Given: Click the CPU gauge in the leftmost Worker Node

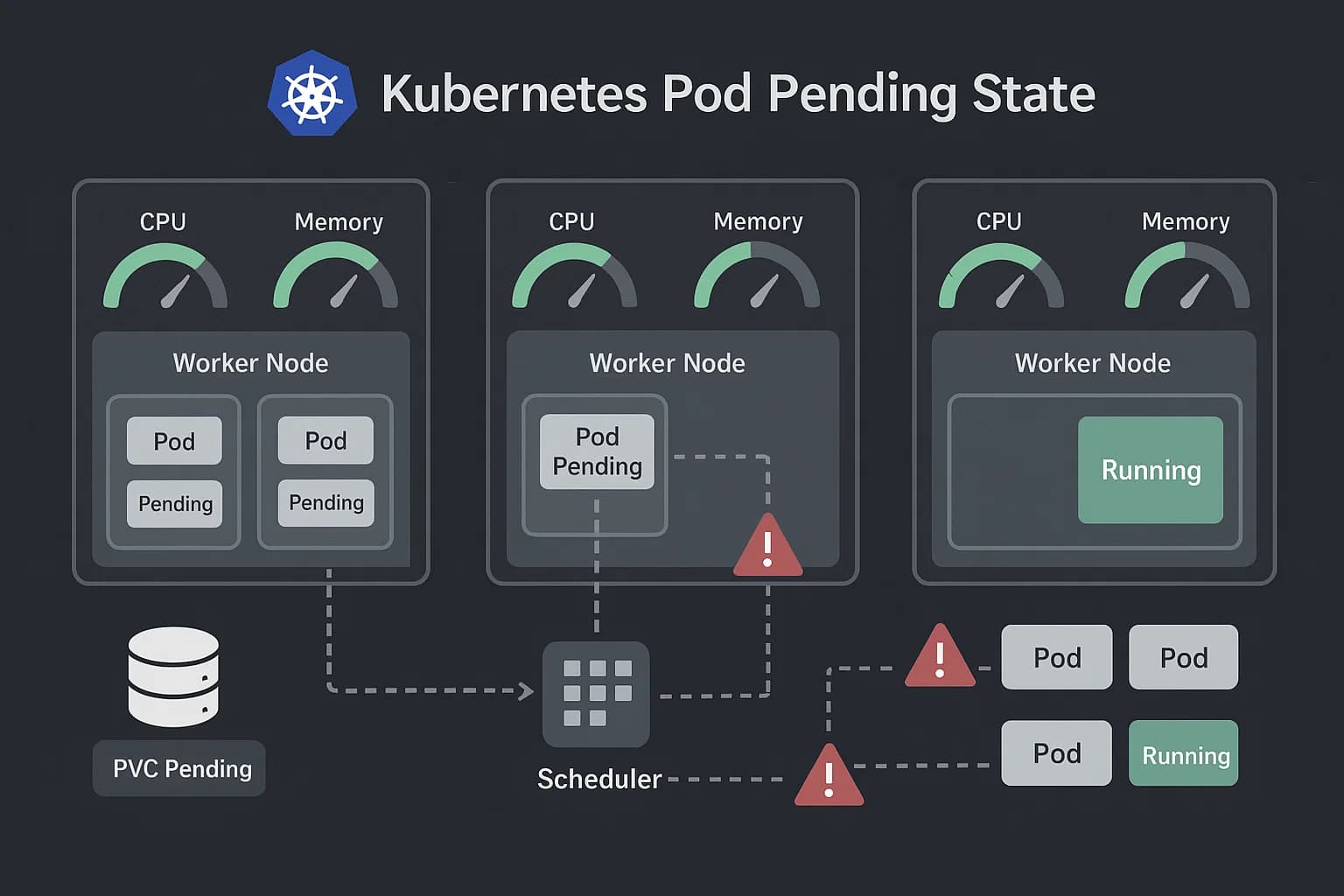Looking at the screenshot, I should point(165,276).
